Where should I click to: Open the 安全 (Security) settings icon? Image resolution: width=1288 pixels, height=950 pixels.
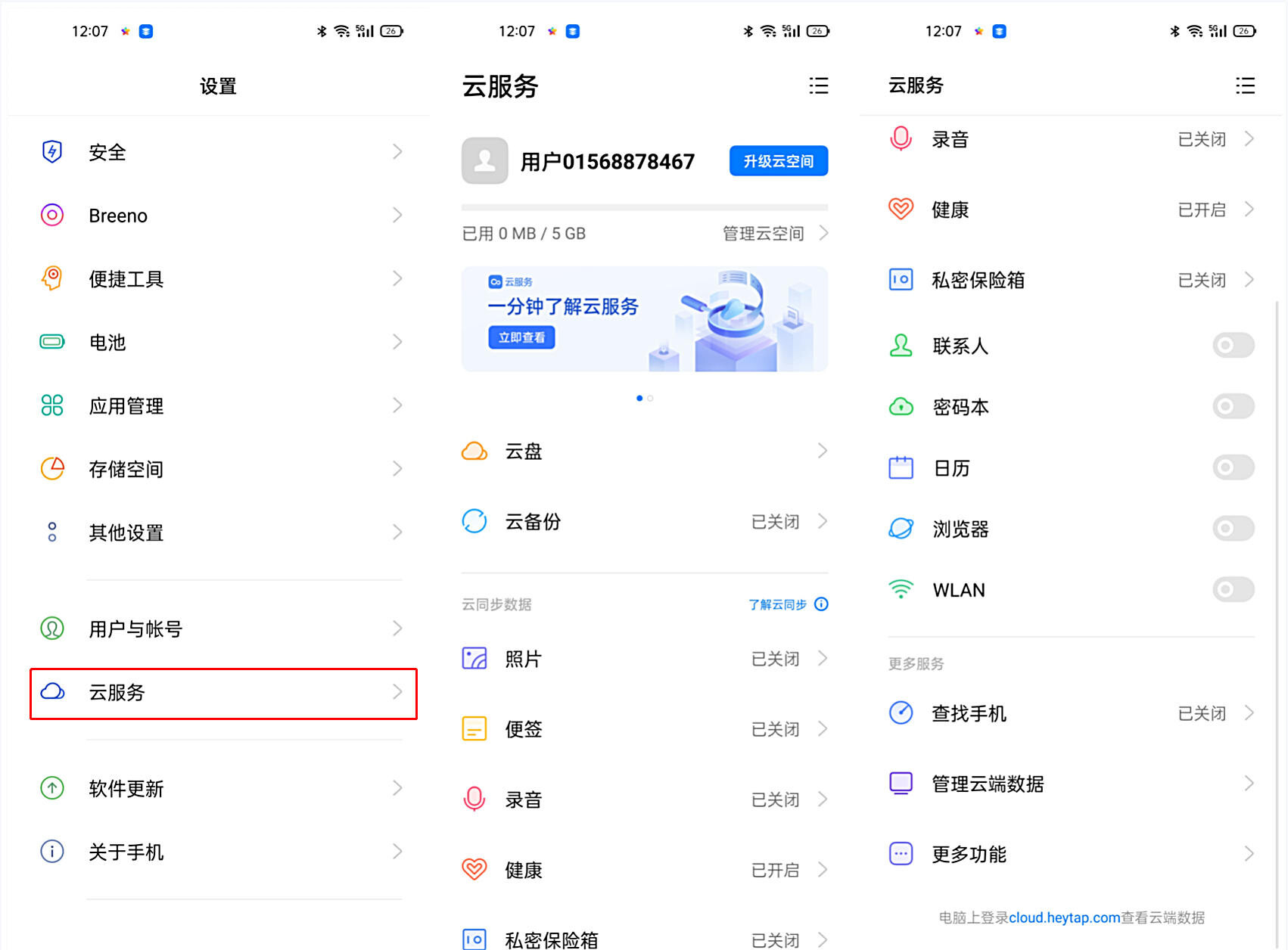point(51,151)
